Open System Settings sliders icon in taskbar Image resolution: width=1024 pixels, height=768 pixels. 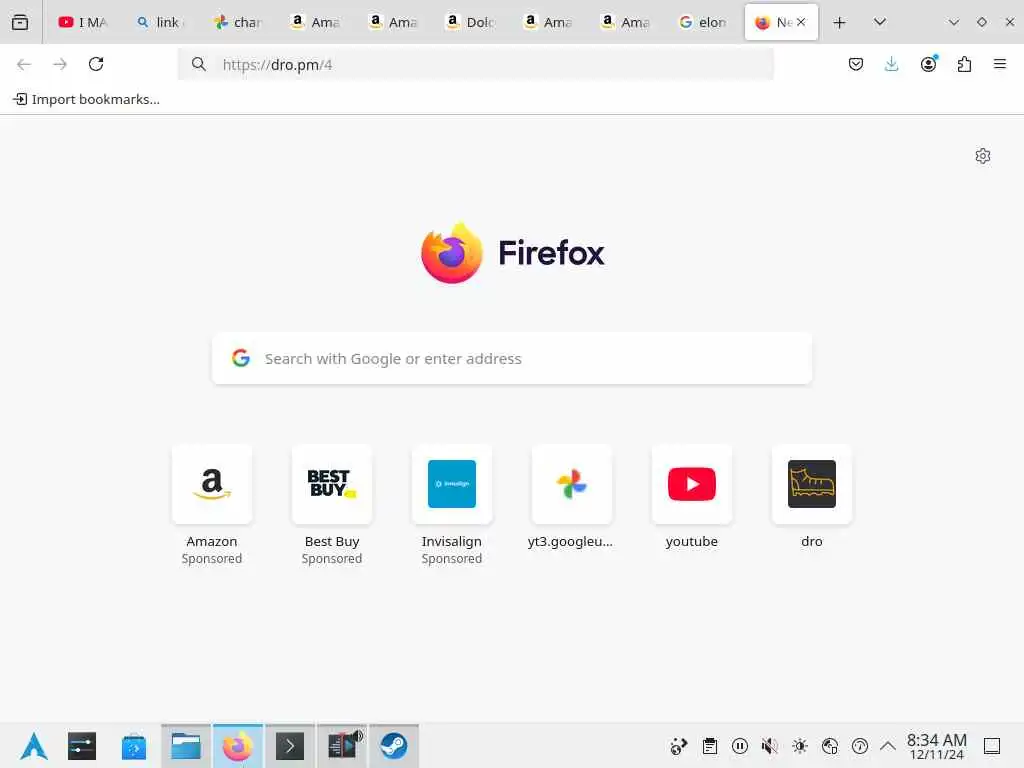[x=82, y=746]
